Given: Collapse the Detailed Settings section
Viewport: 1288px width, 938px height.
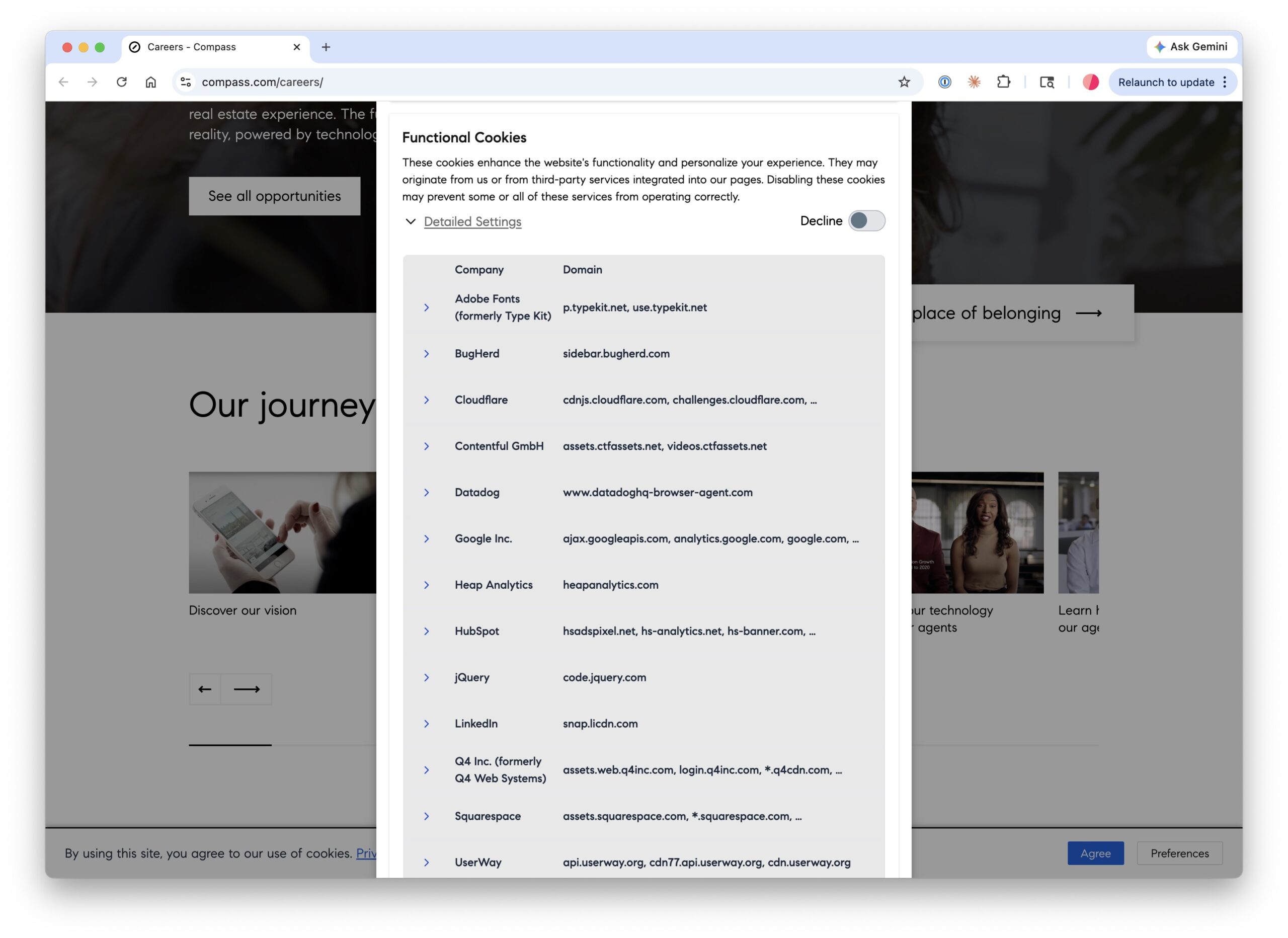Looking at the screenshot, I should 471,221.
